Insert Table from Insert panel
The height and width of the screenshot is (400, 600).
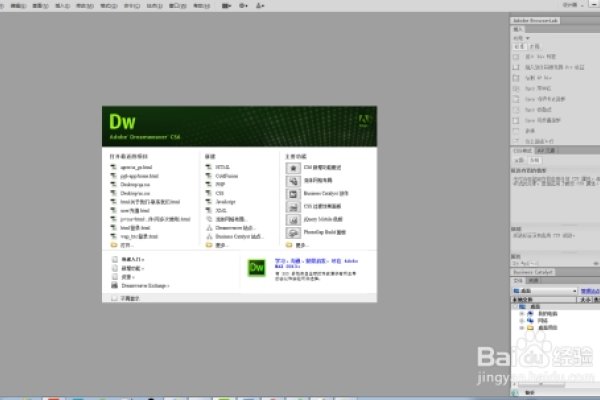tap(530, 131)
